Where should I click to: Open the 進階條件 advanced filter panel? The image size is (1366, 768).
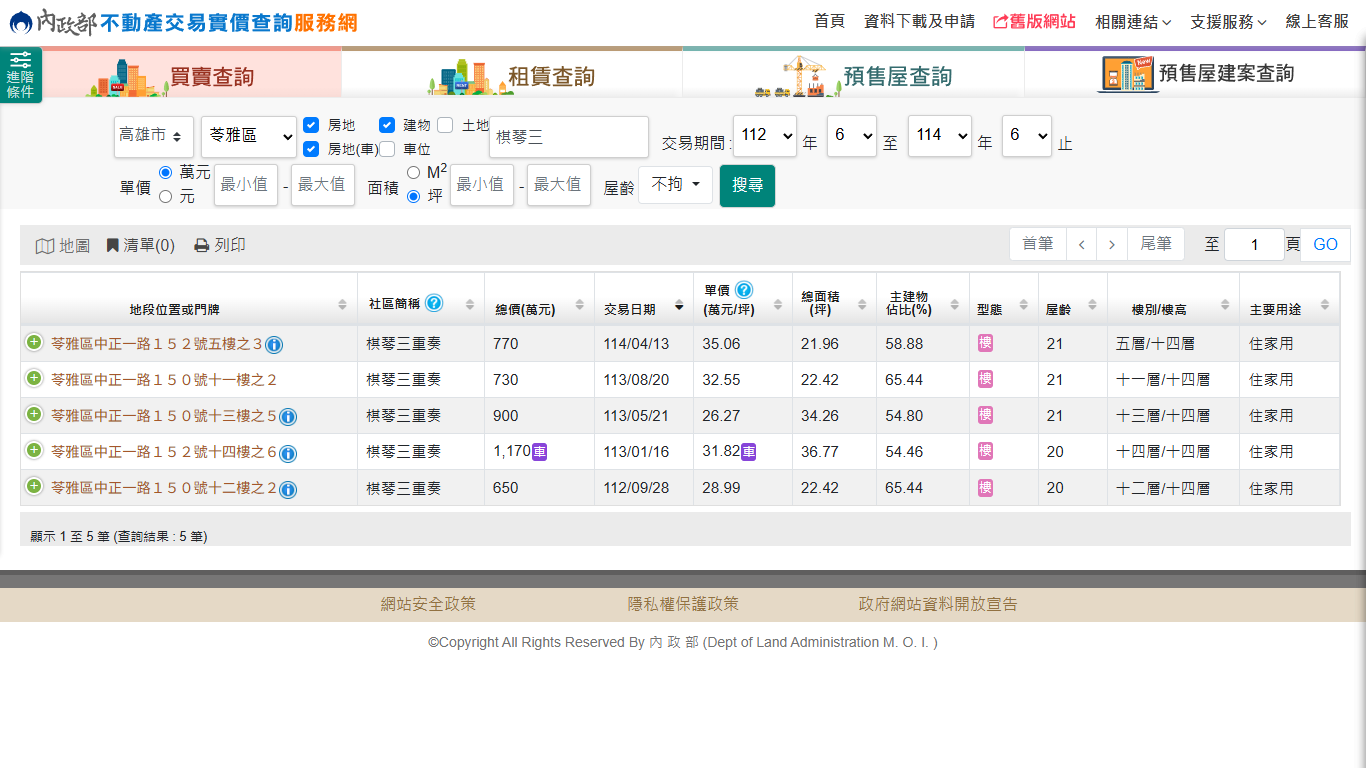[x=21, y=75]
